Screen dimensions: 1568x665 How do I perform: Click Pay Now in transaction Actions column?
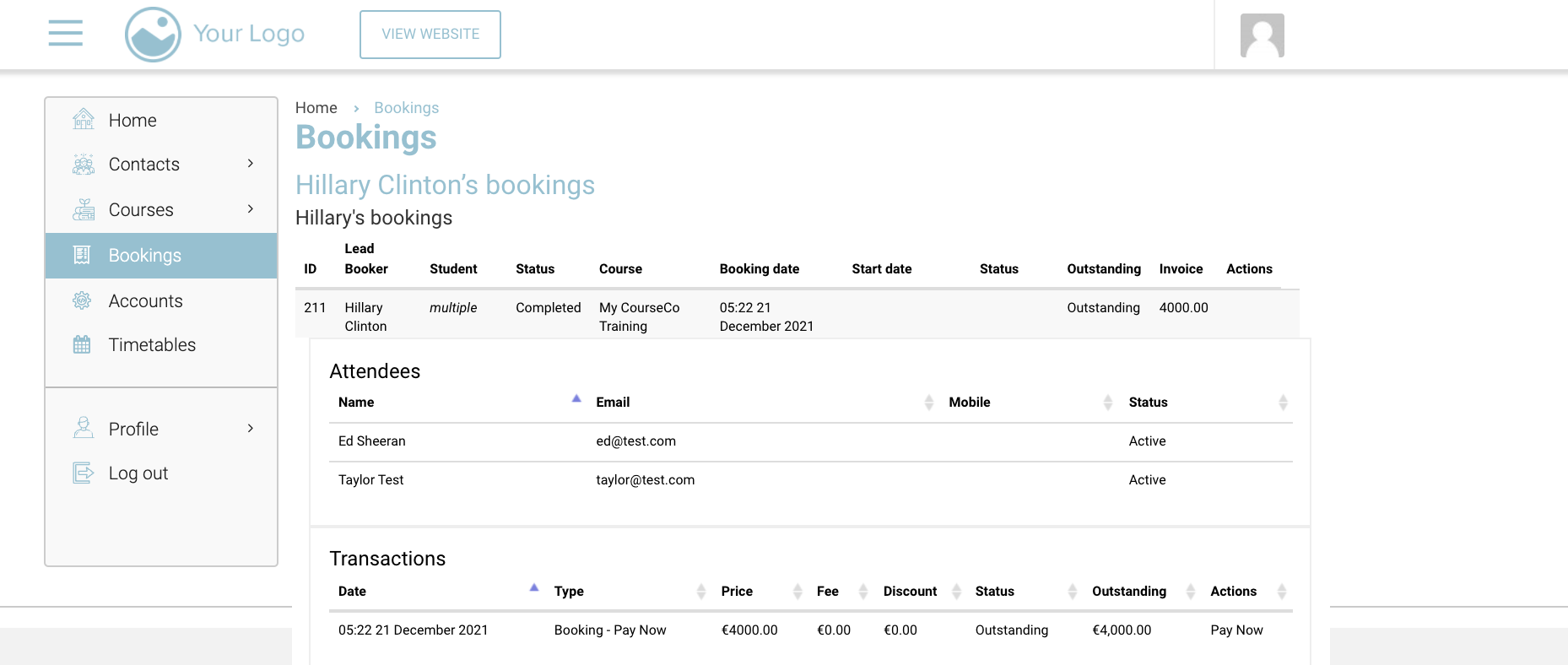pos(1236,630)
